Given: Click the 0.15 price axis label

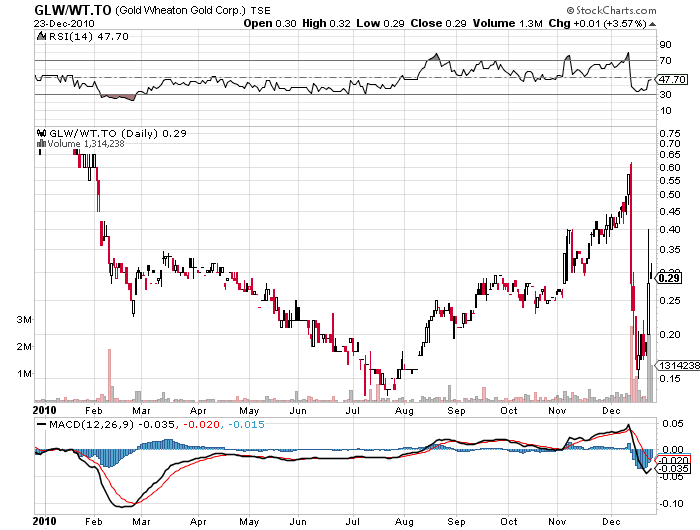Looking at the screenshot, I should pos(670,378).
